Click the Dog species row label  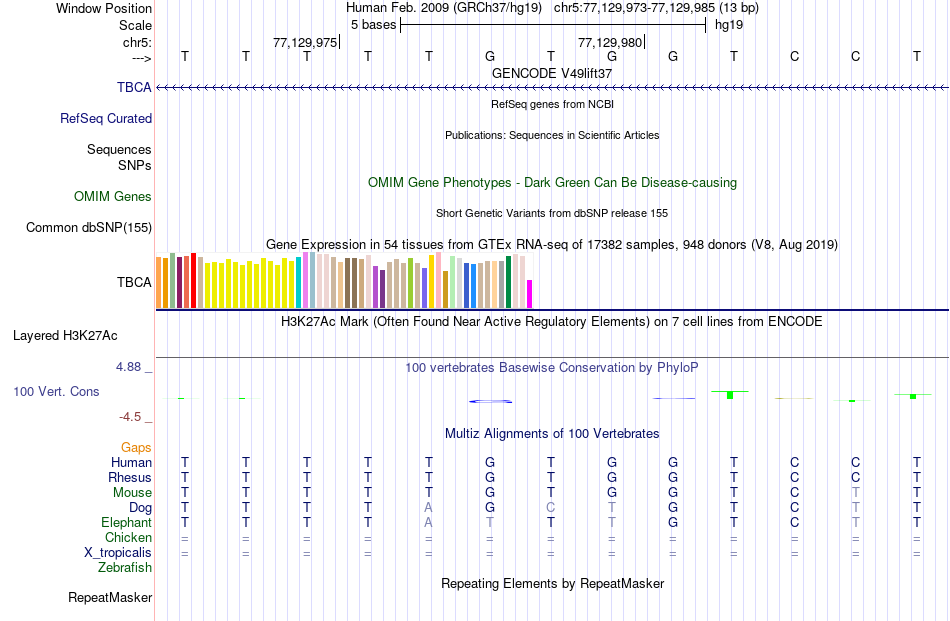tap(140, 508)
